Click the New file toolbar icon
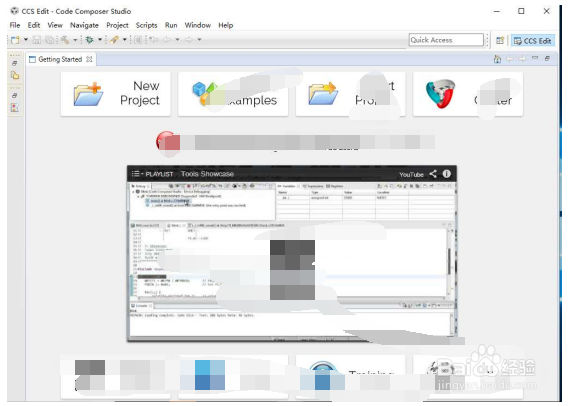This screenshot has width=570, height=406. [15, 40]
